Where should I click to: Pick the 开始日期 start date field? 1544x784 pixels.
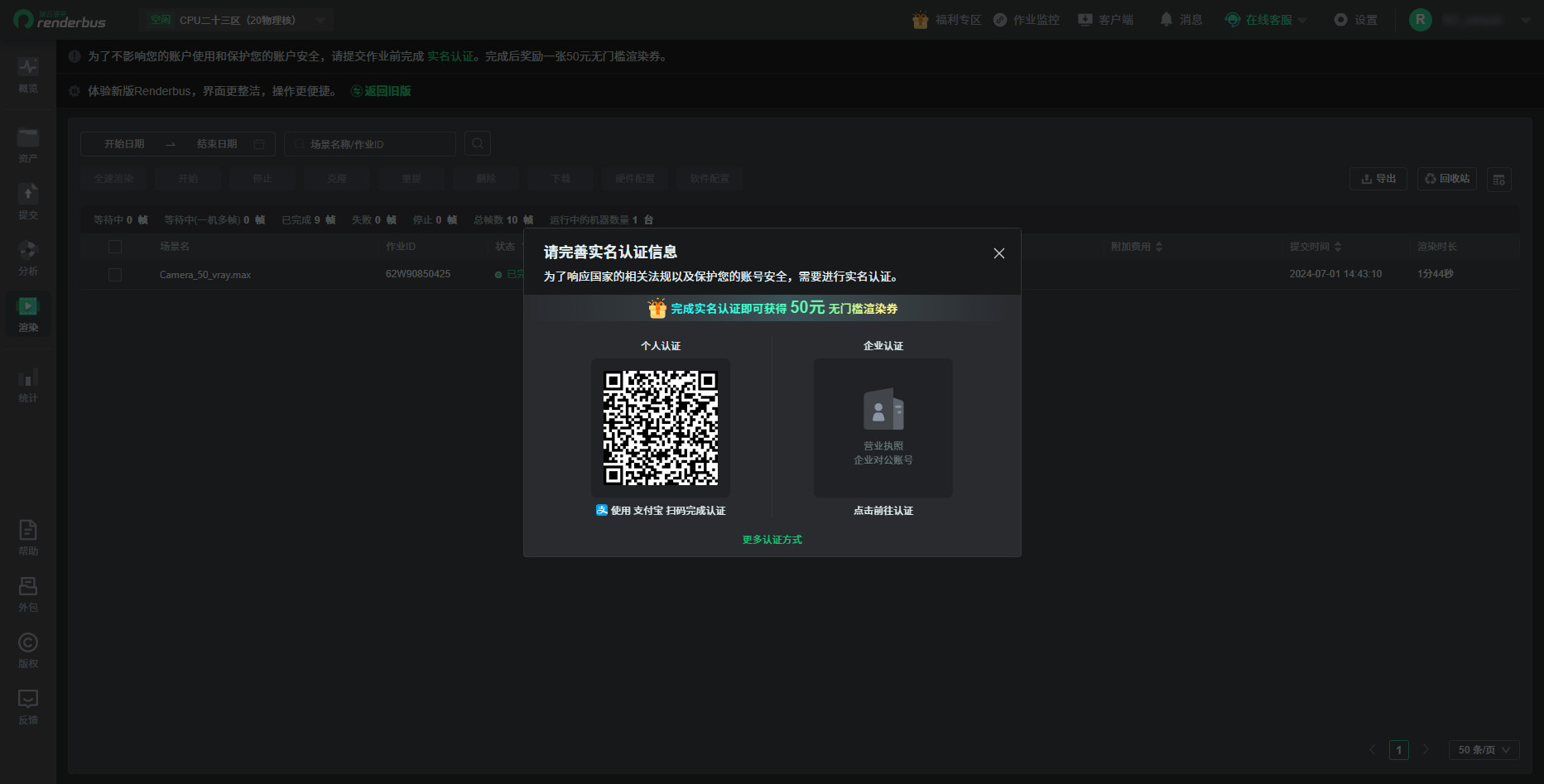click(x=124, y=144)
